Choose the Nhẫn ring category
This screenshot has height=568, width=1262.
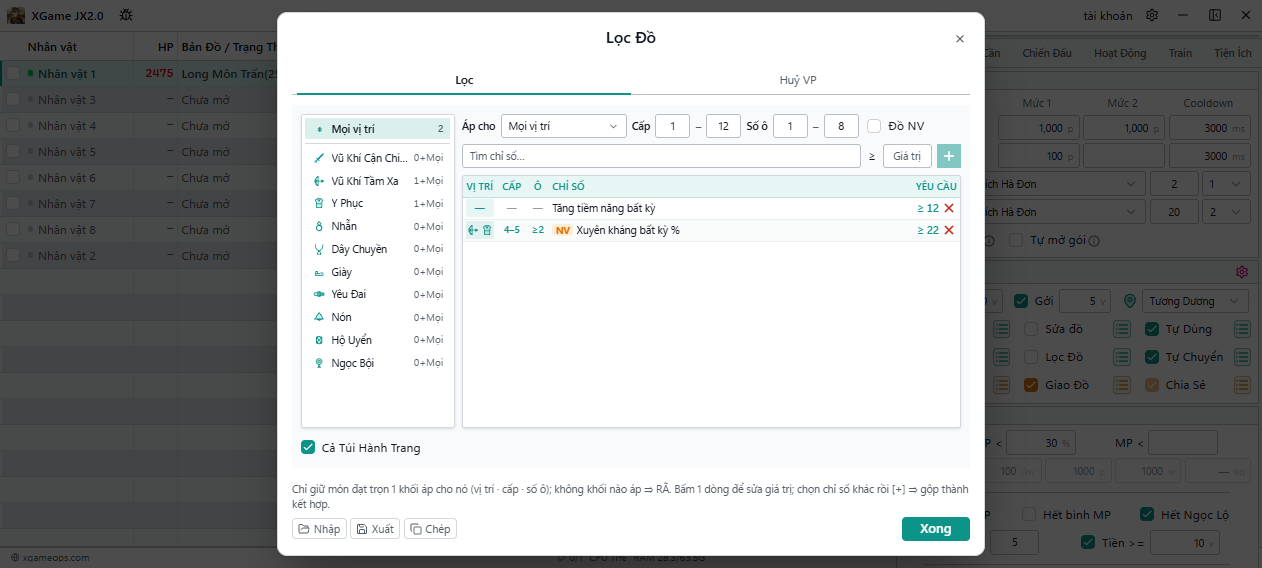coord(378,226)
